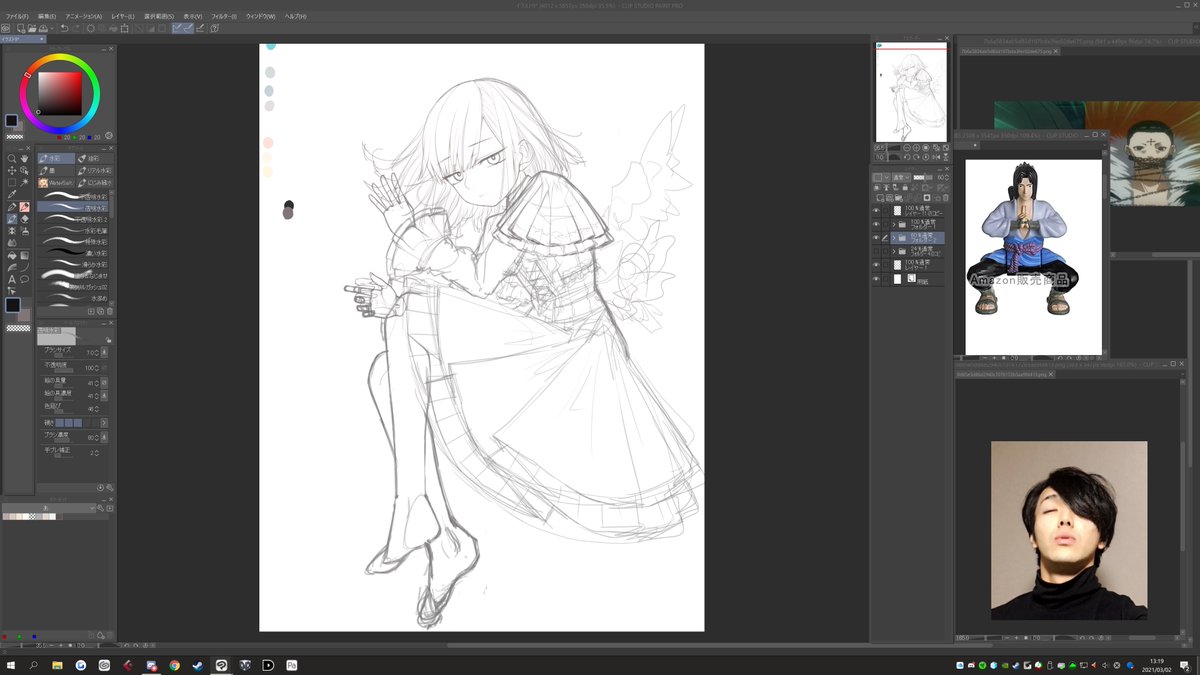Select the Pen tool
Screen dimensions: 1200x675
[12, 207]
